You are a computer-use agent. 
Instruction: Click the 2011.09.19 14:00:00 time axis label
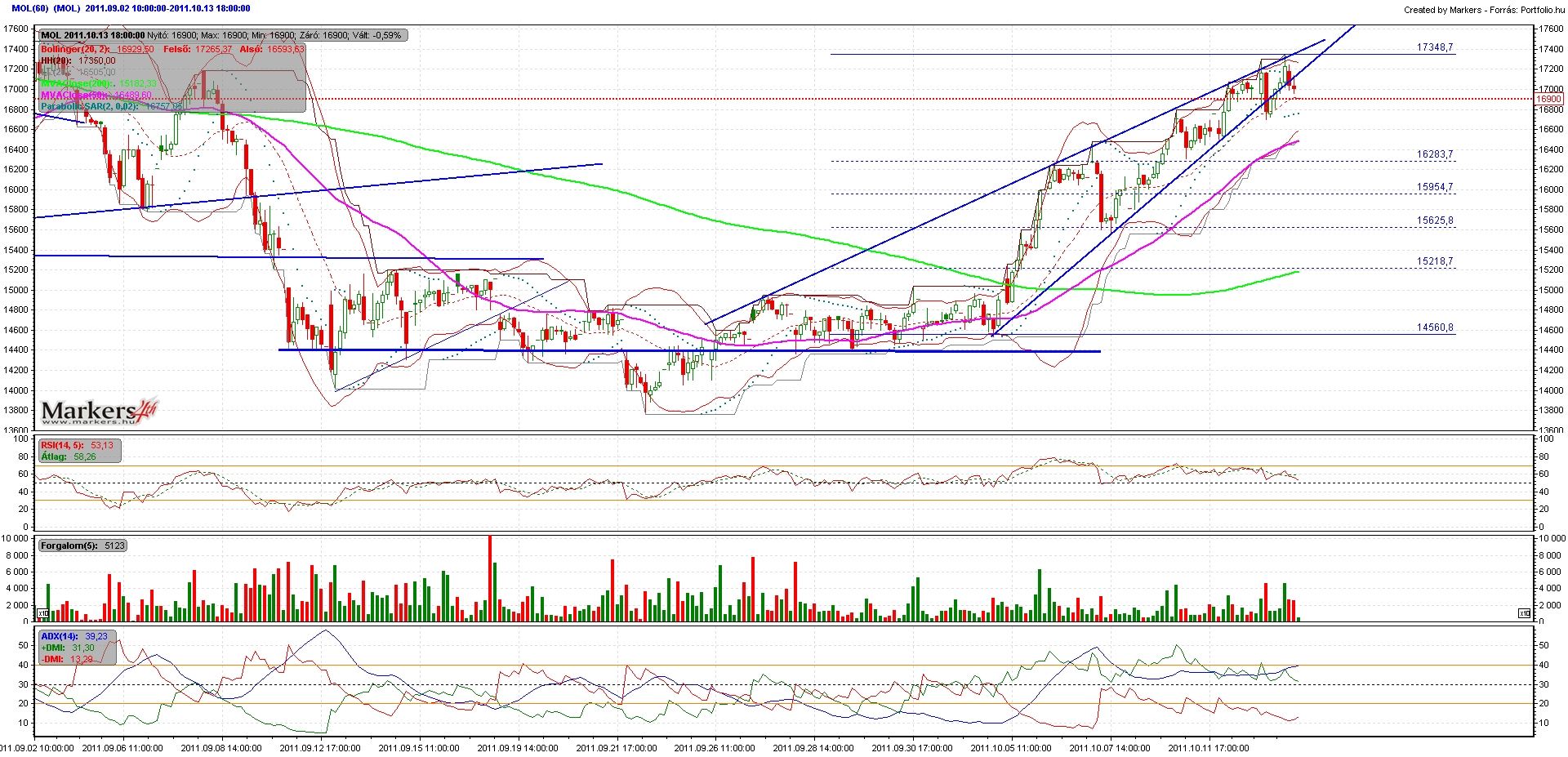[518, 748]
